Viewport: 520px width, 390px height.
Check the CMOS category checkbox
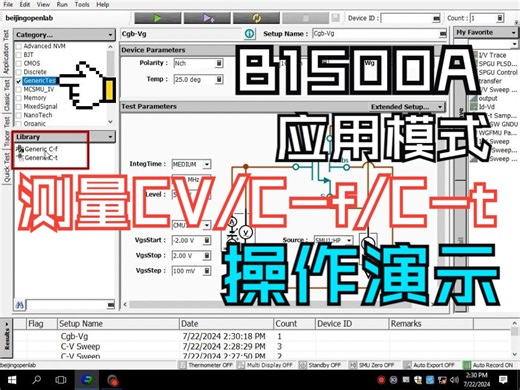click(x=19, y=63)
